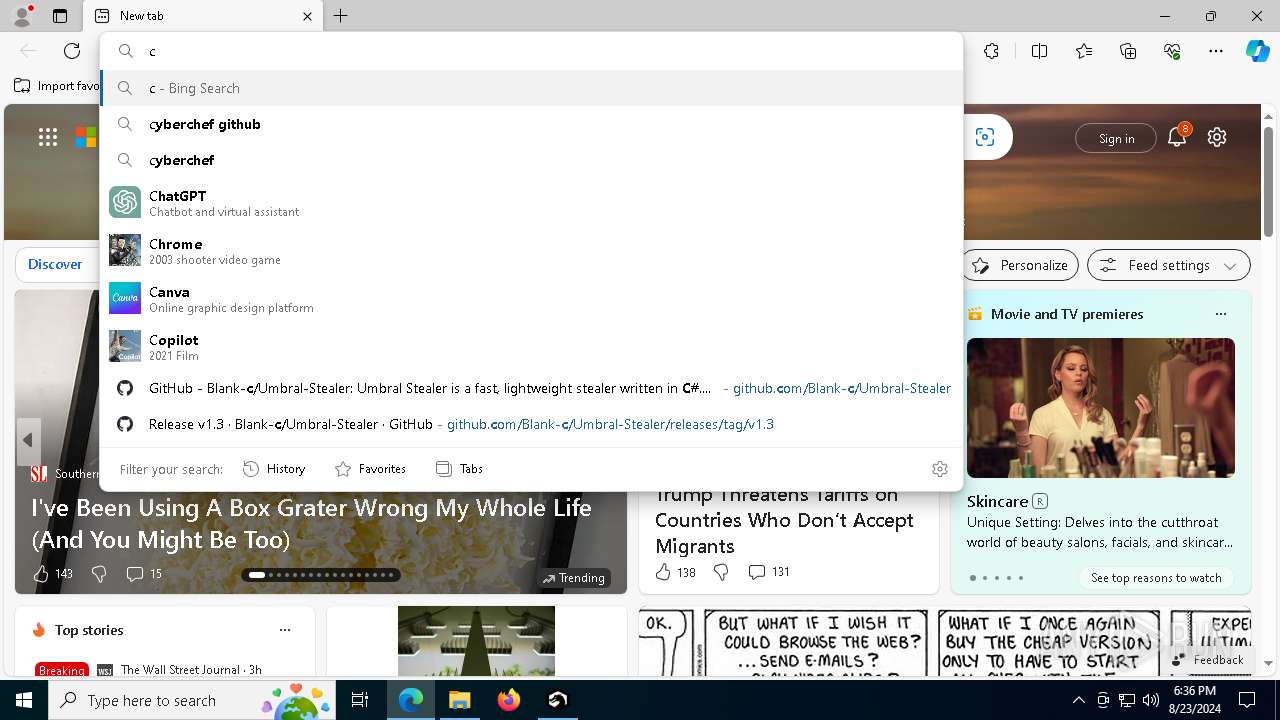1280x720 pixels.
Task: Select the first carousel page dot
Action: coord(257,575)
